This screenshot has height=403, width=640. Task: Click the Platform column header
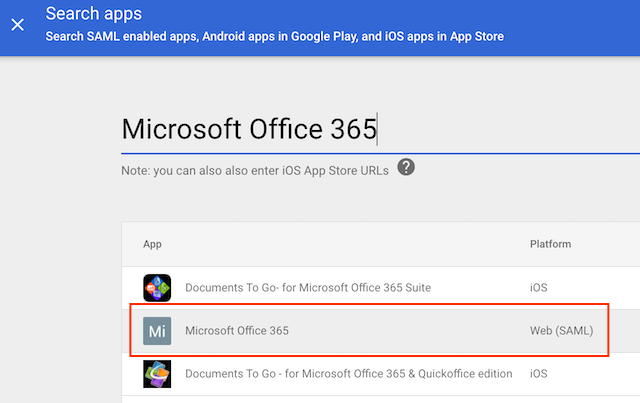point(550,244)
